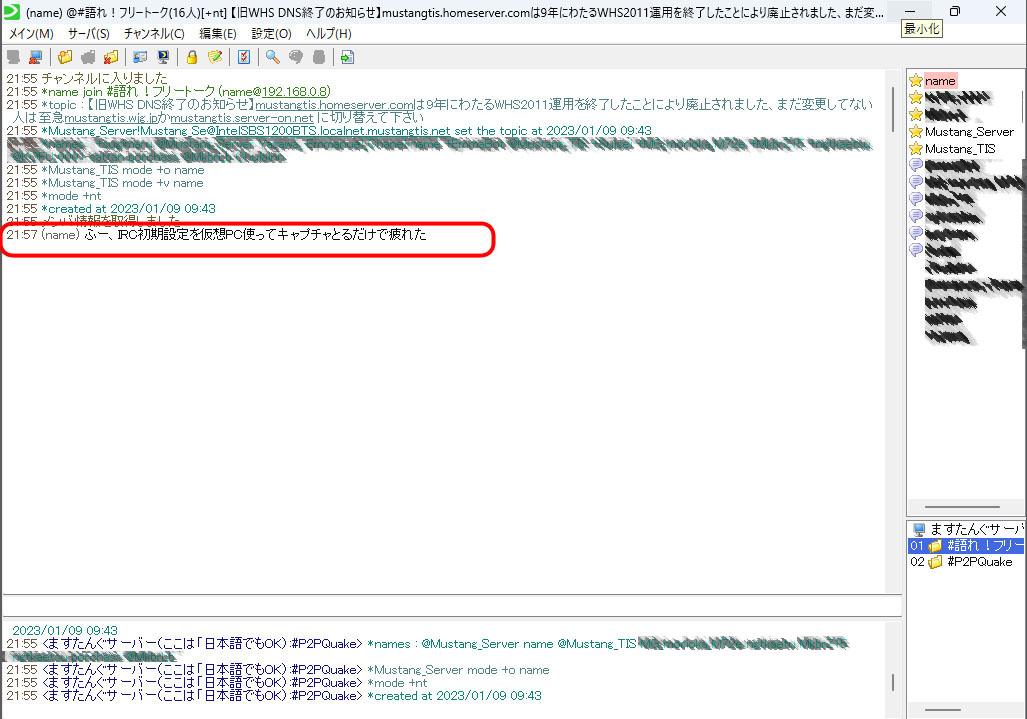Click the chat log vertical scrollbar
The height and width of the screenshot is (719, 1027).
(x=893, y=110)
